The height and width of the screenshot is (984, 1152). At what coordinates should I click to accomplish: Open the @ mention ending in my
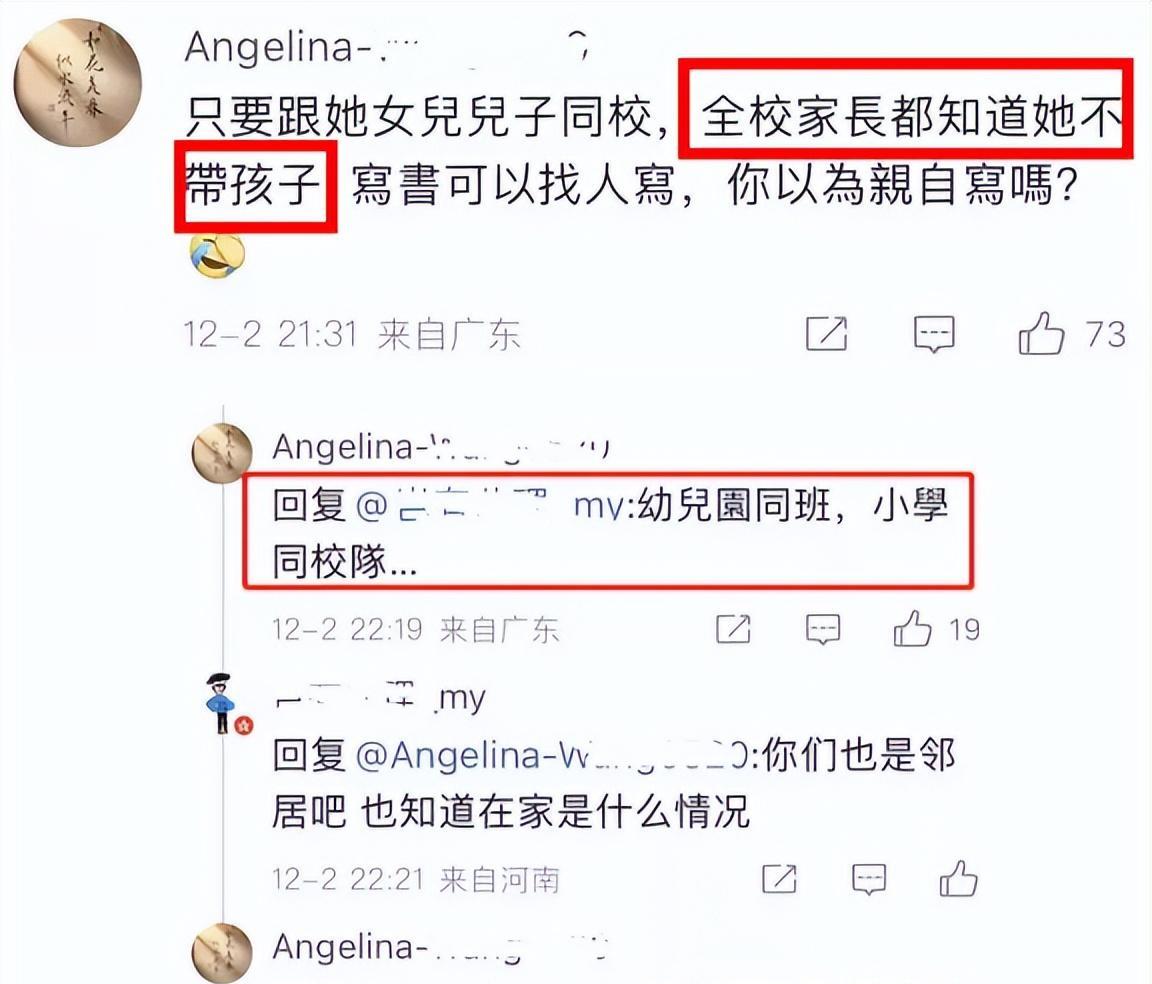(490, 506)
